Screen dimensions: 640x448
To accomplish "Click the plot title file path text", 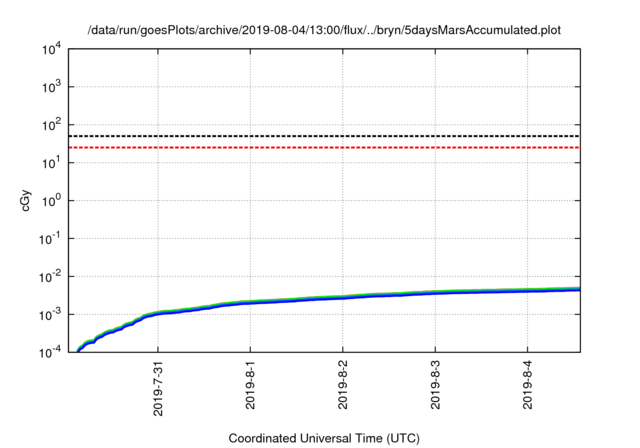I will pyautogui.click(x=324, y=30).
